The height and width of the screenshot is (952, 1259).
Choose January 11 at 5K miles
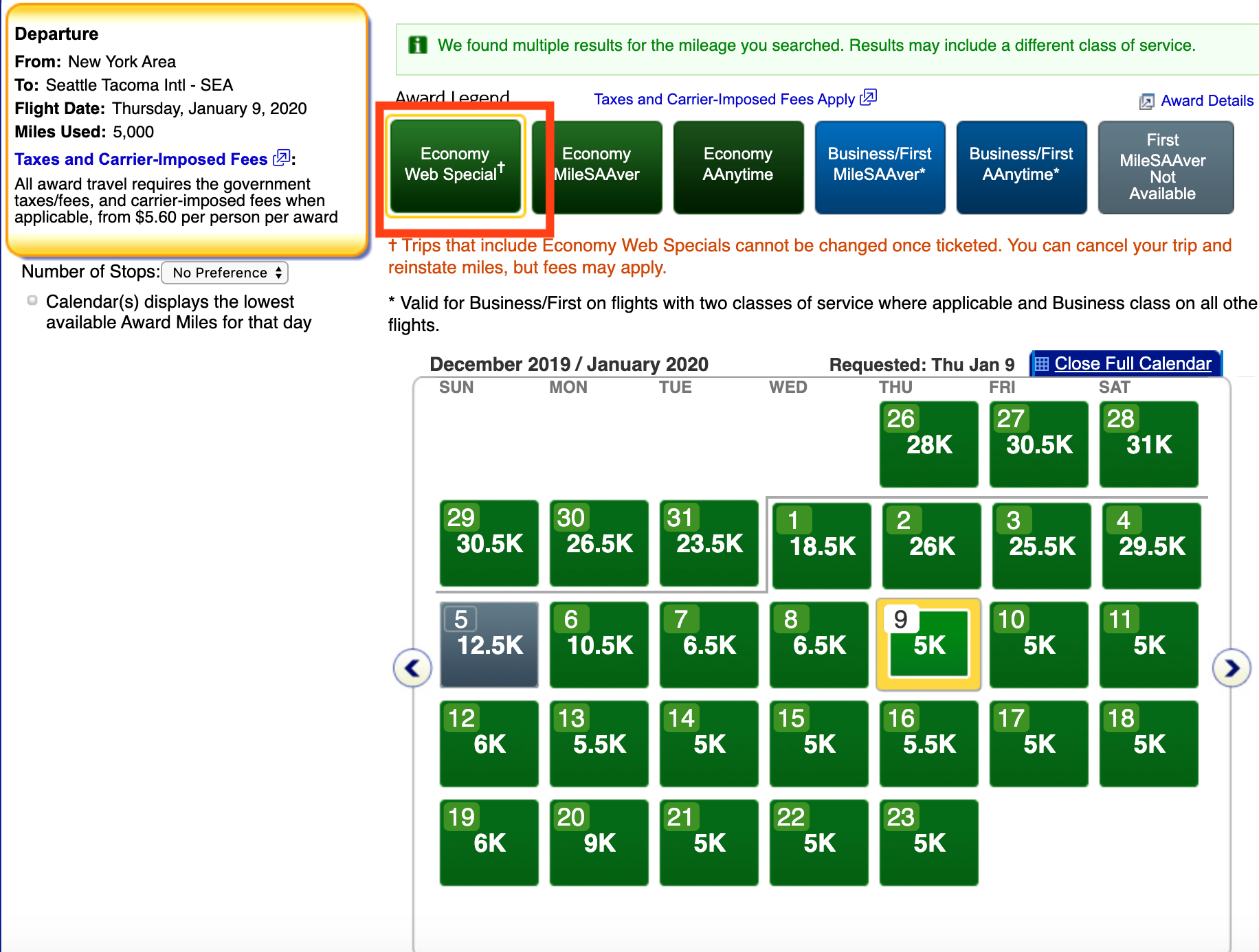[1148, 645]
